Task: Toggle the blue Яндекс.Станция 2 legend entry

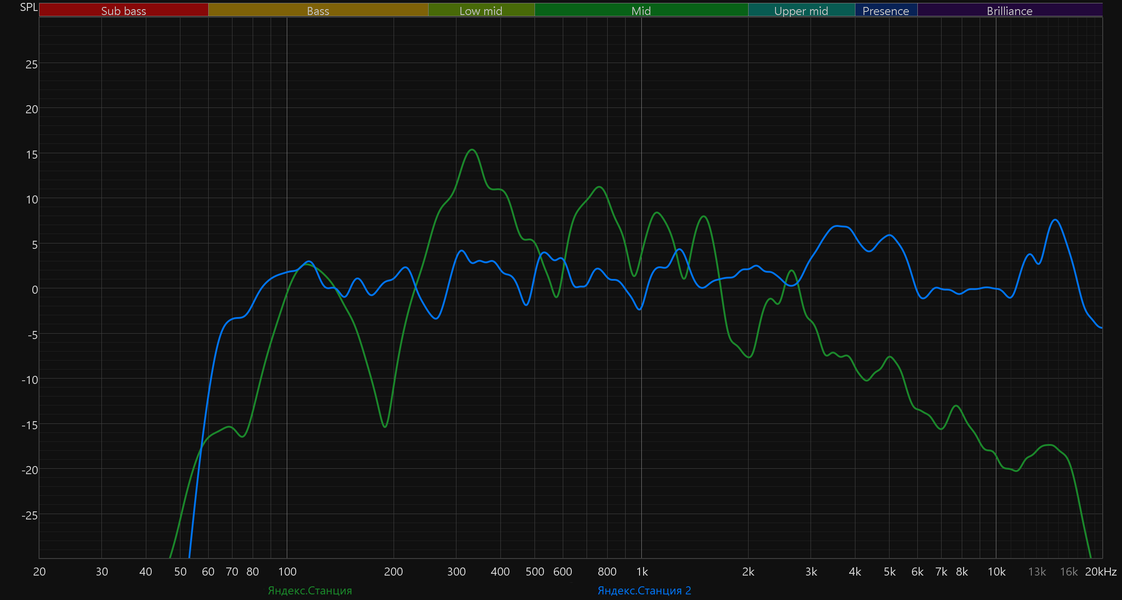Action: tap(644, 591)
